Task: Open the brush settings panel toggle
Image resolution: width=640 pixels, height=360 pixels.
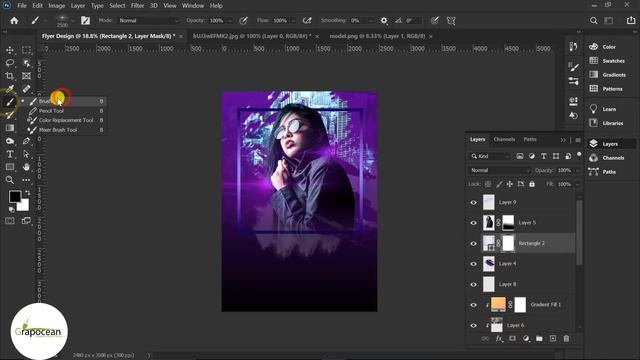Action: click(85, 20)
